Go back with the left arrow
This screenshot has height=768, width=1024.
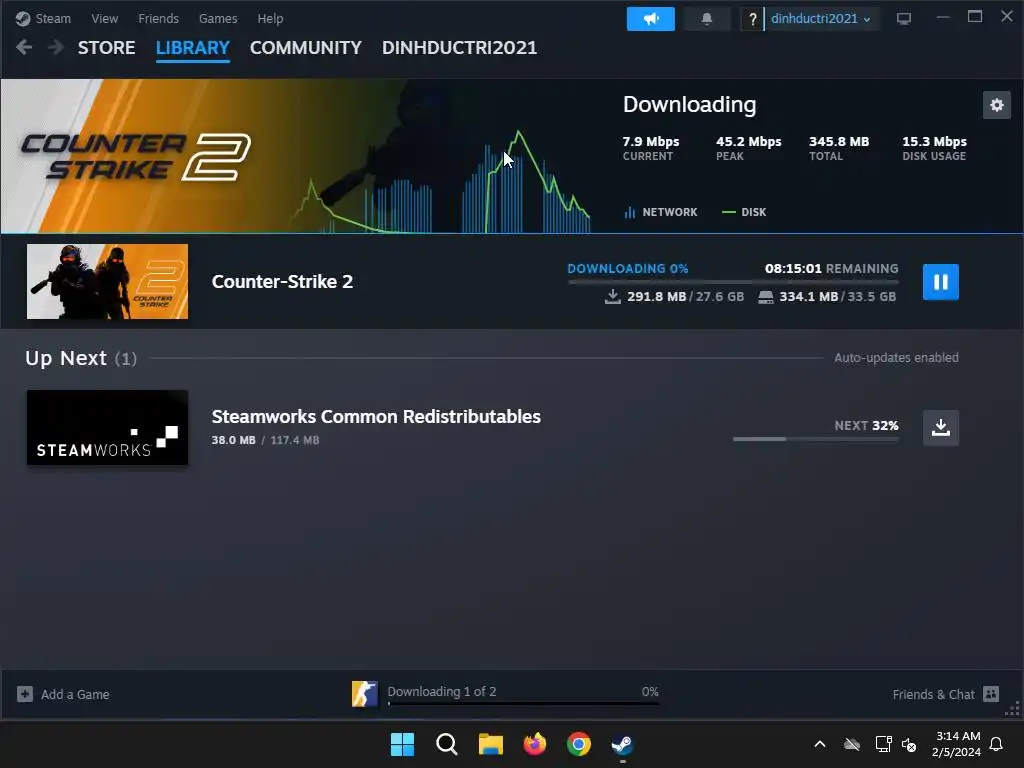[24, 47]
